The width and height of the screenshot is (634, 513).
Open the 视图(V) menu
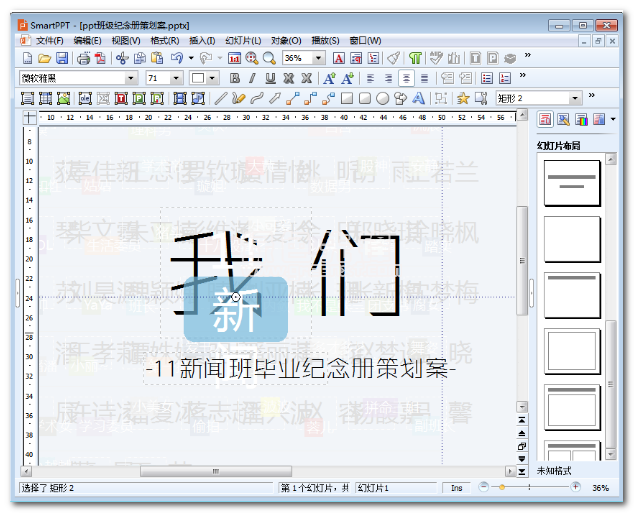[126, 41]
